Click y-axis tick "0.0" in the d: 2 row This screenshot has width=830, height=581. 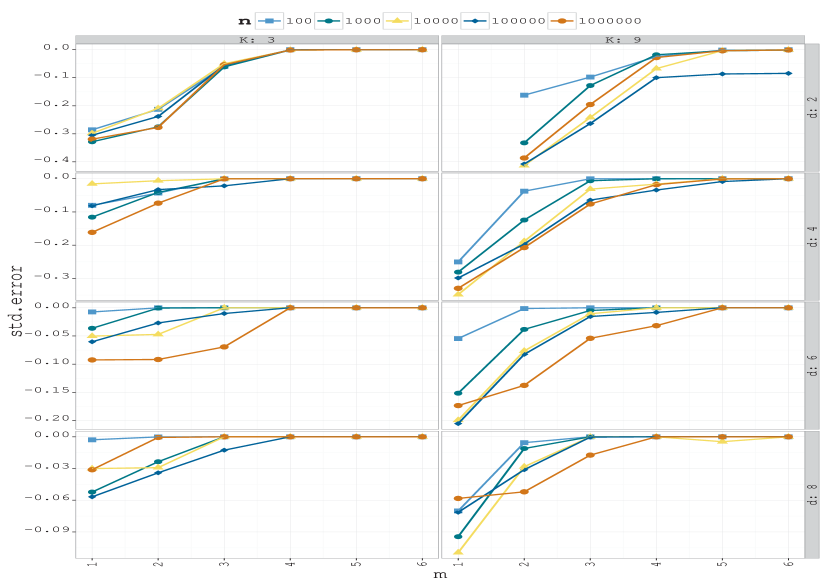pos(57,48)
